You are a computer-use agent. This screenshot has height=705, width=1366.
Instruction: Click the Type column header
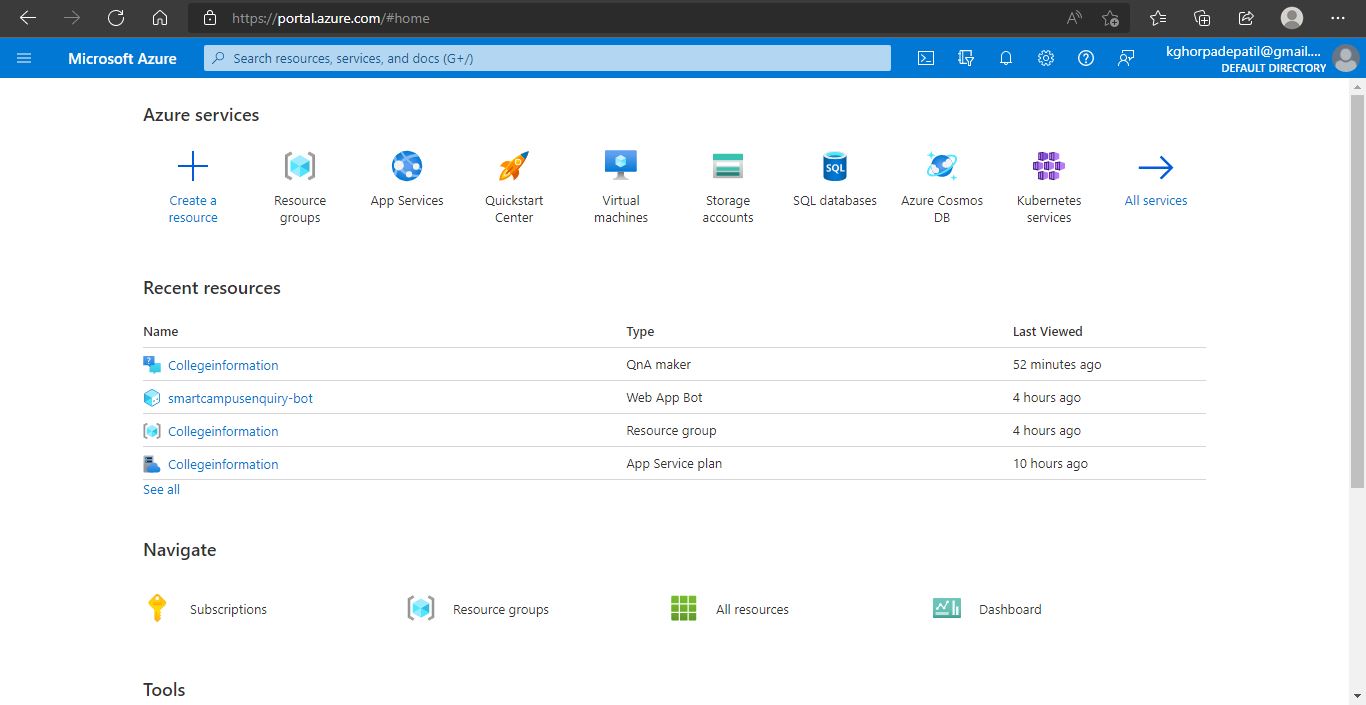[x=640, y=331]
